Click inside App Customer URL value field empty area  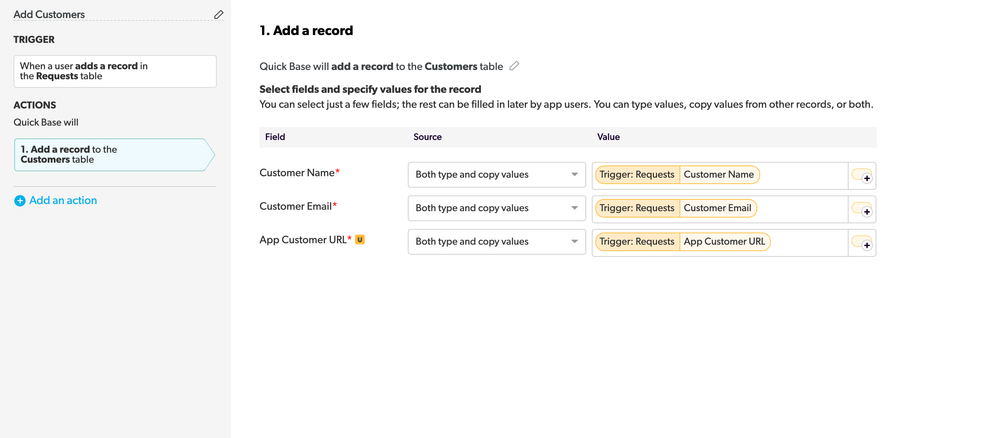(809, 243)
